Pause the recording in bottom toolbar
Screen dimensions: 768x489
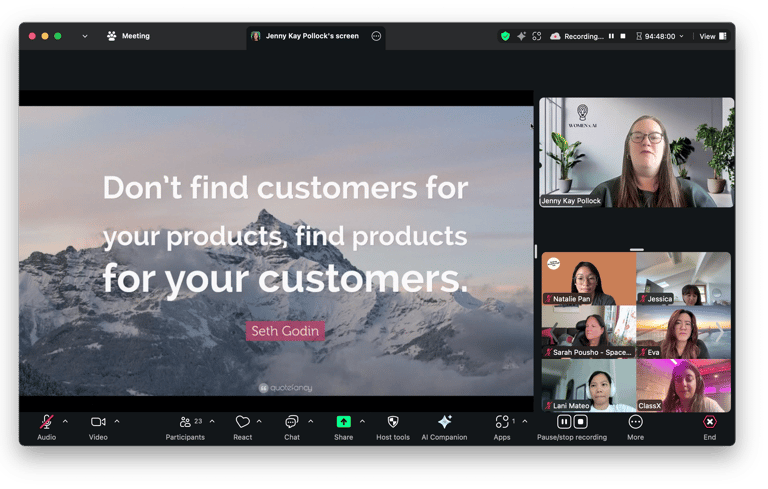(x=564, y=422)
